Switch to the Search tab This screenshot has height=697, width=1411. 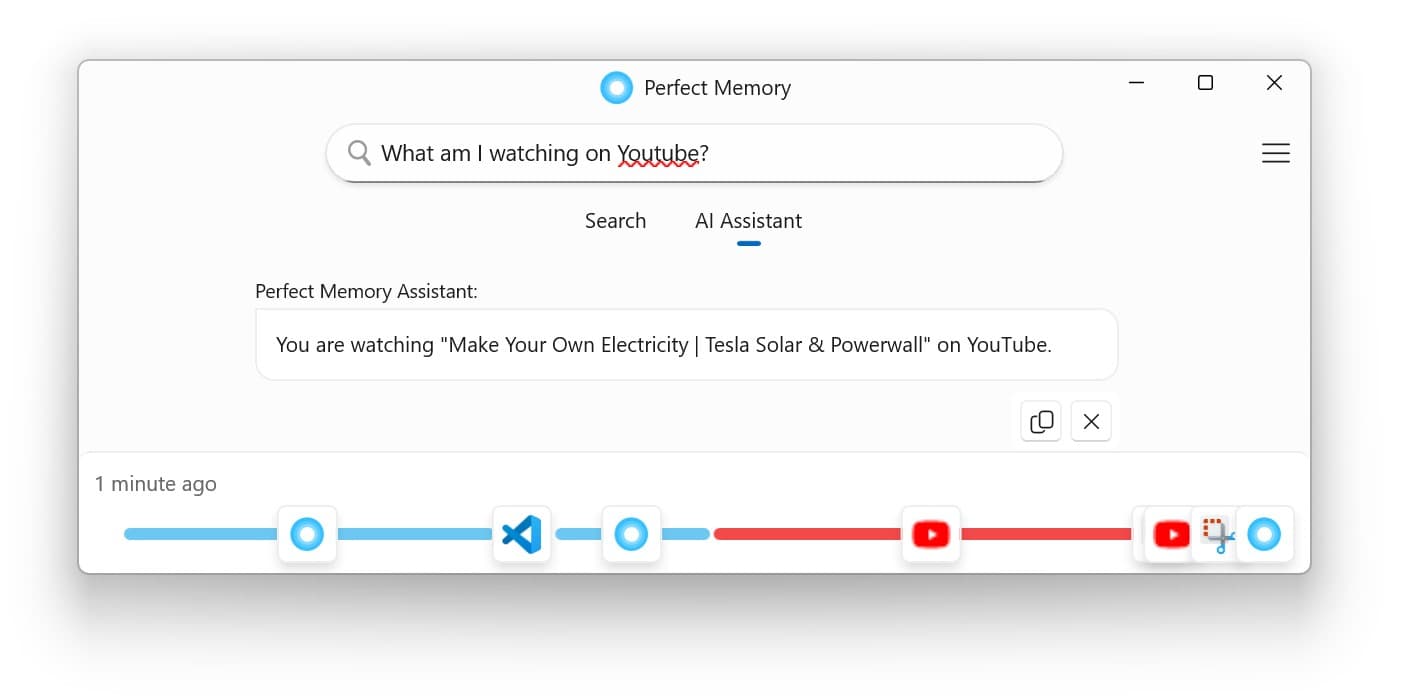[x=615, y=221]
